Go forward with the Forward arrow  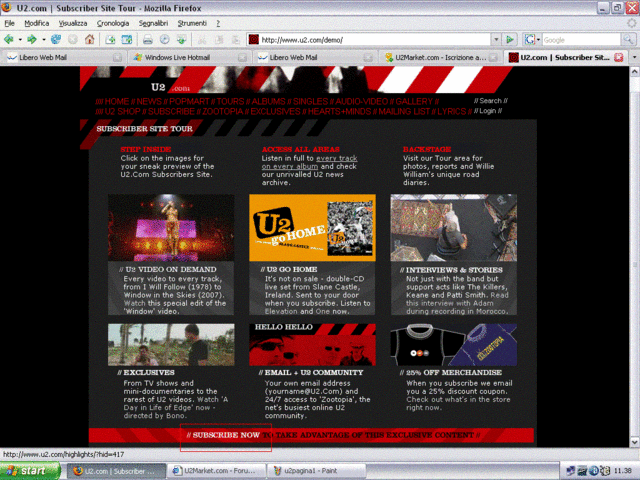[x=31, y=40]
